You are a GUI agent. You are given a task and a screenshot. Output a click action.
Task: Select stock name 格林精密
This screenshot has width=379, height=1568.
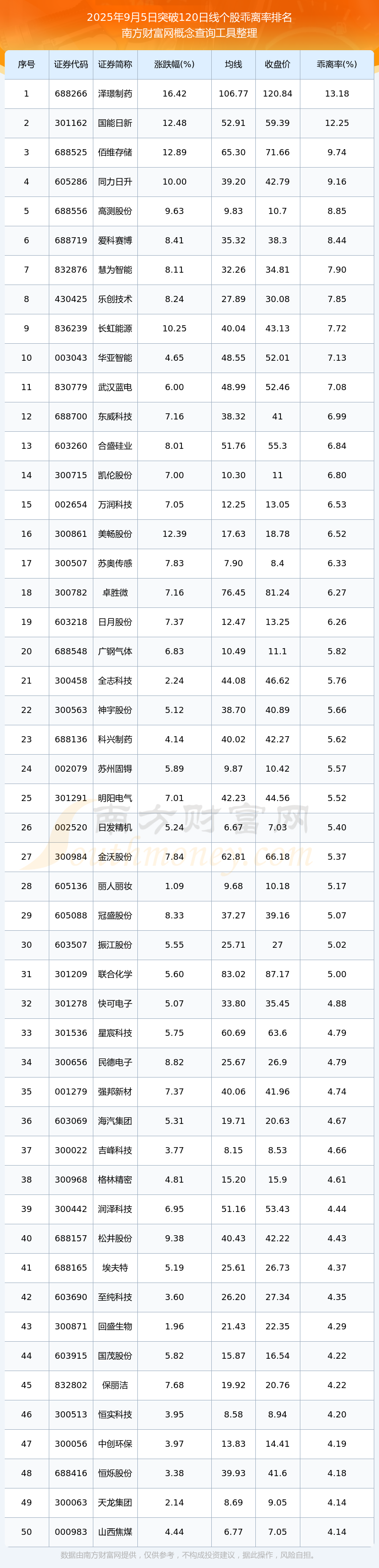[115, 1180]
